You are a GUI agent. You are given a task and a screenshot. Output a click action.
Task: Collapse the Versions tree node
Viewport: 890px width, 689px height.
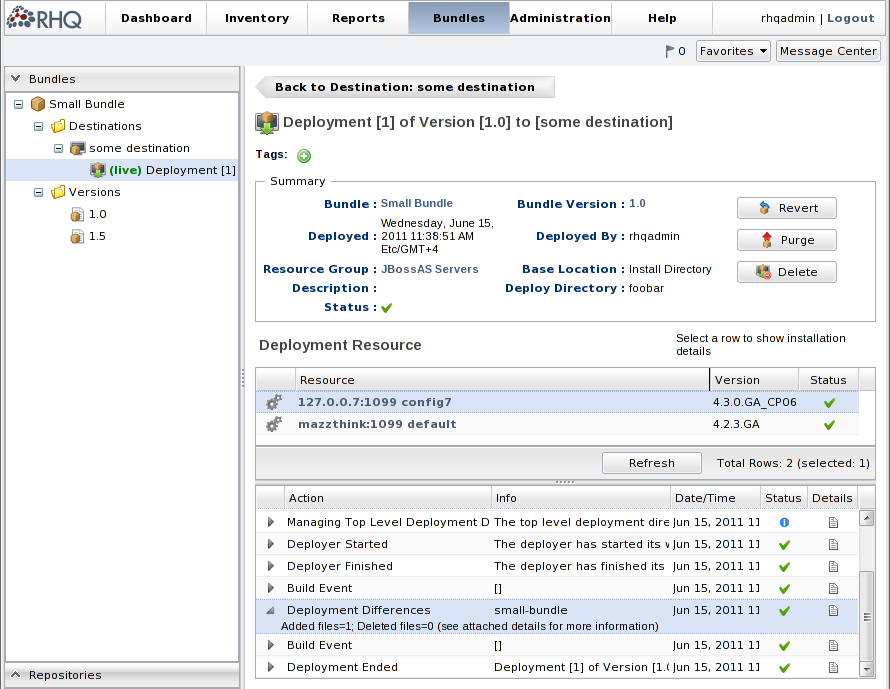coord(39,192)
